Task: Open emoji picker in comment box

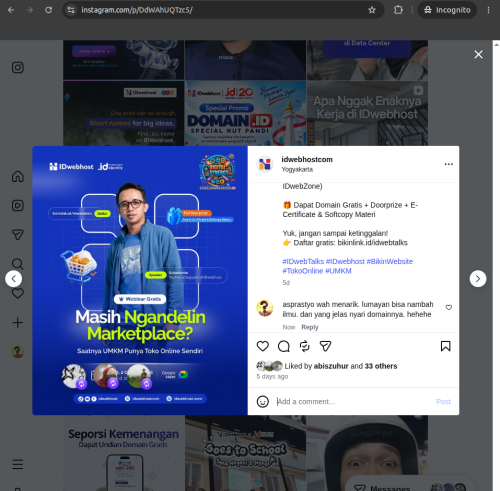Action: (263, 402)
